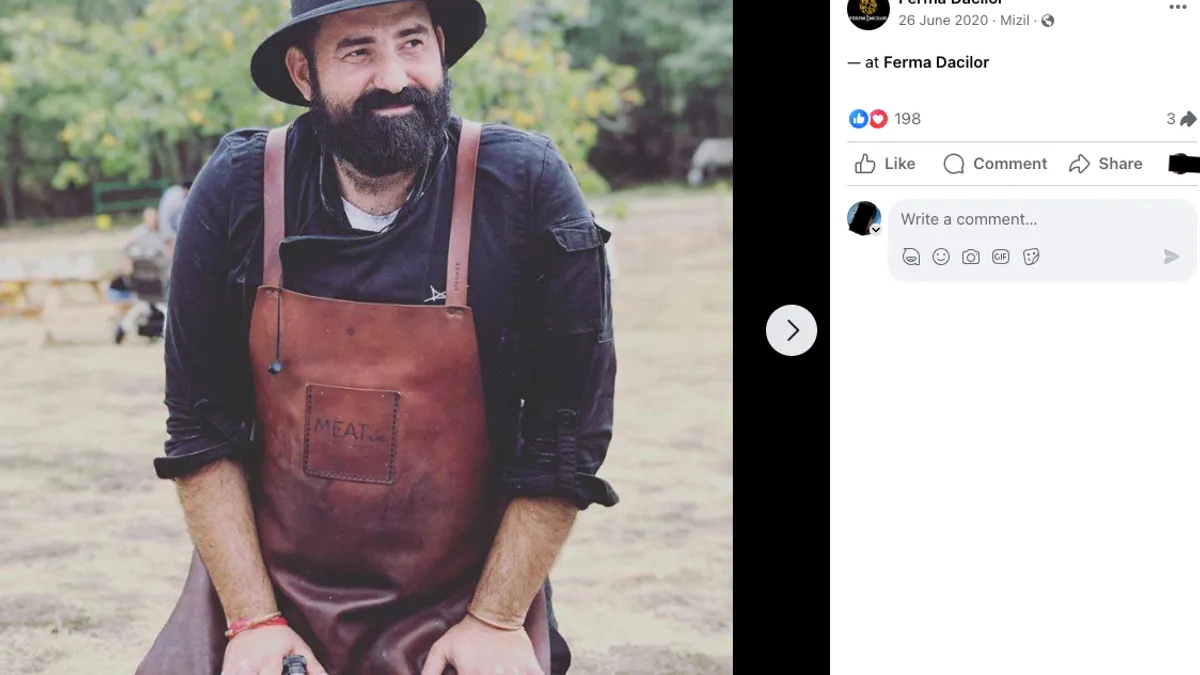Go to the next photo with arrow
Image resolution: width=1200 pixels, height=675 pixels.
pyautogui.click(x=791, y=330)
